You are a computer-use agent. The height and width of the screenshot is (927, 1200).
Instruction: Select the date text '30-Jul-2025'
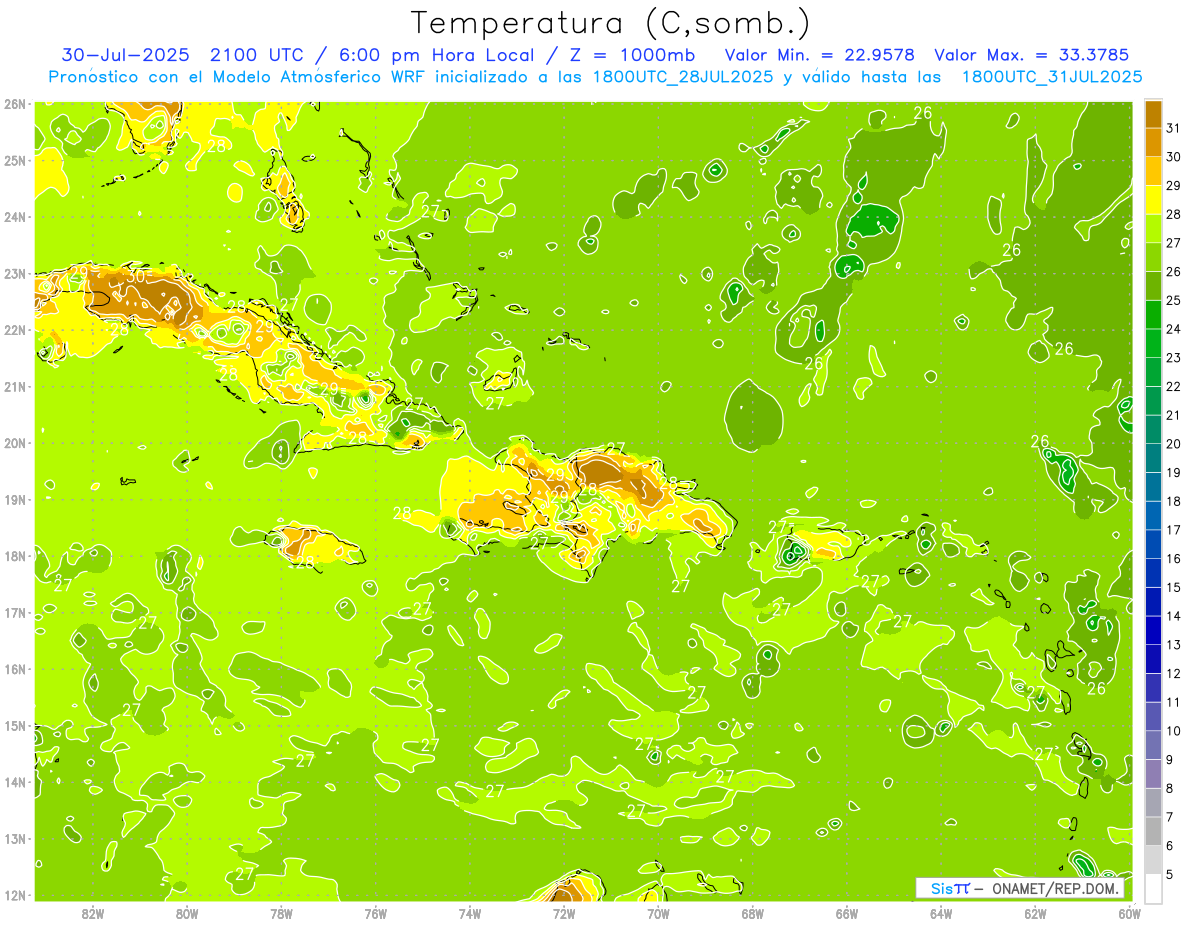[126, 55]
